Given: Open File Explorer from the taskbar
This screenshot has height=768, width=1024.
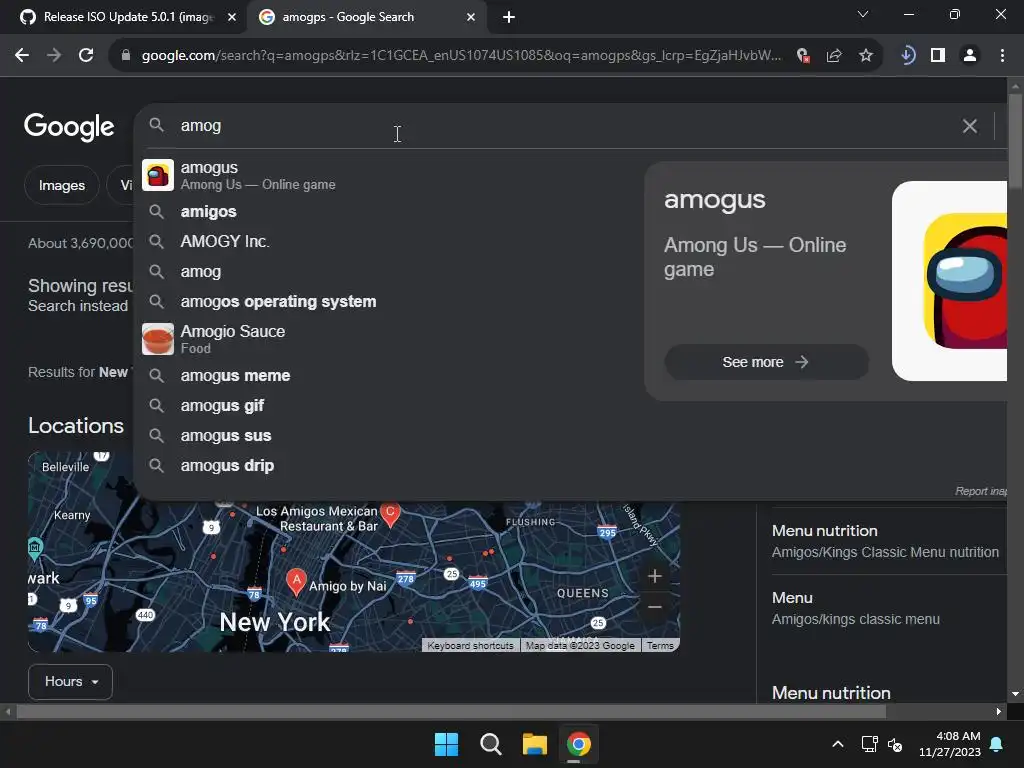Looking at the screenshot, I should (x=534, y=744).
